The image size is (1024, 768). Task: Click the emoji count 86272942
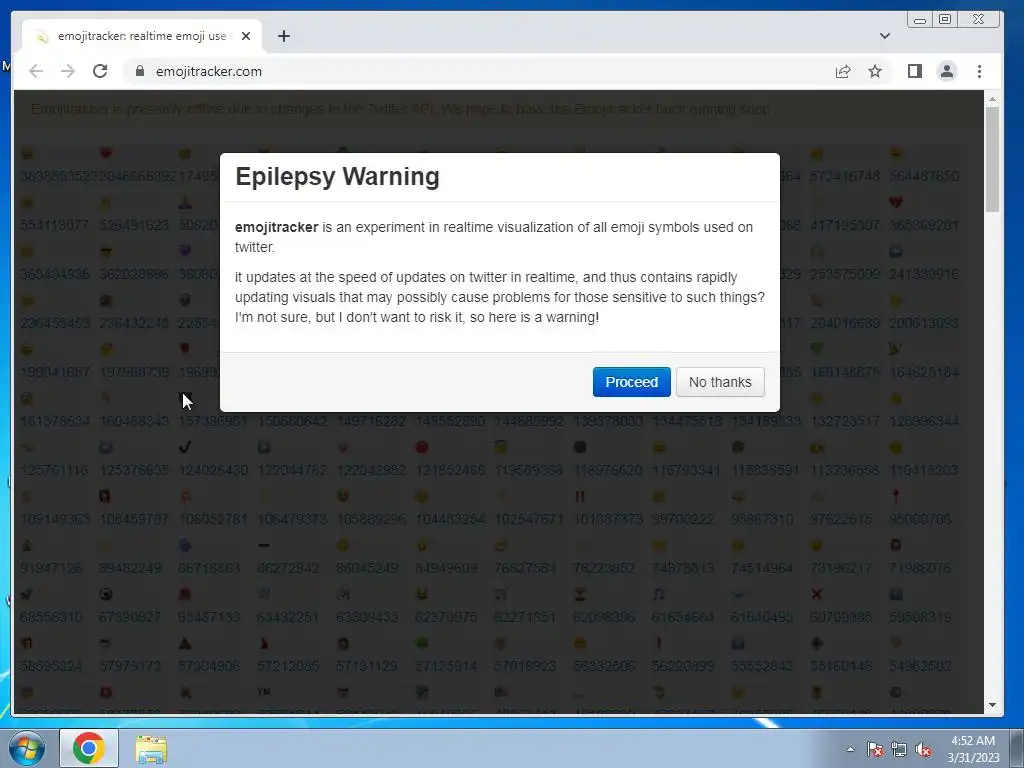[x=288, y=568]
